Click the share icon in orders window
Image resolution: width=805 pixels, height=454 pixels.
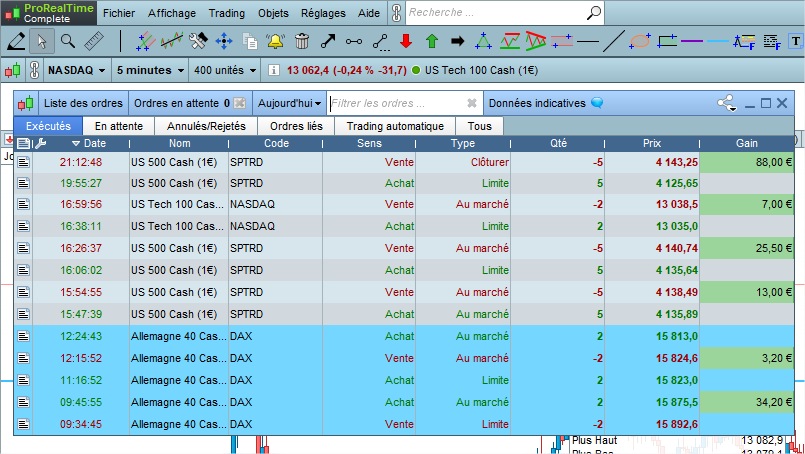click(727, 103)
